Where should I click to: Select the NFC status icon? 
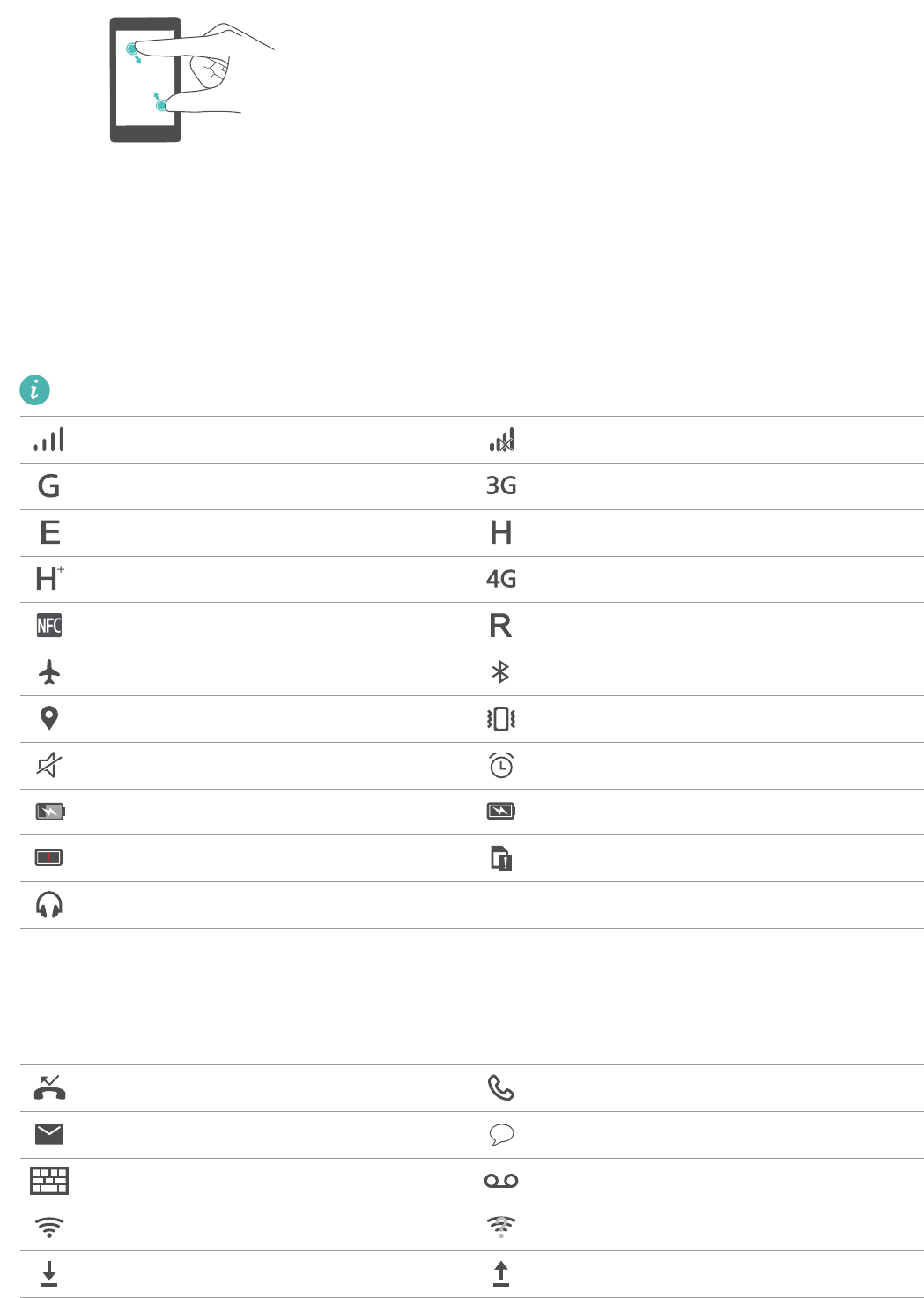[49, 626]
